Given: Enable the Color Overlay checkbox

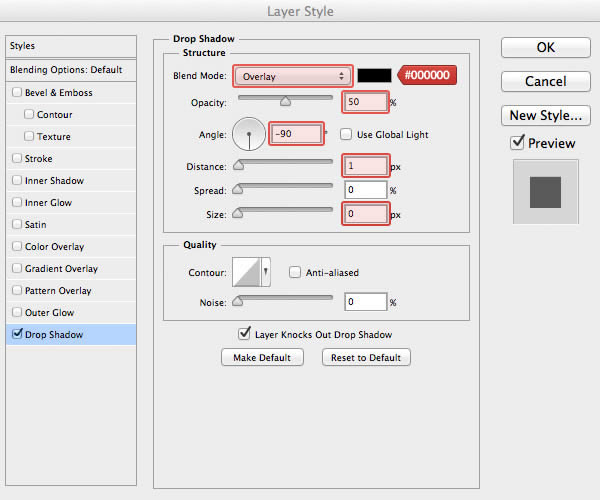Looking at the screenshot, I should tap(17, 246).
